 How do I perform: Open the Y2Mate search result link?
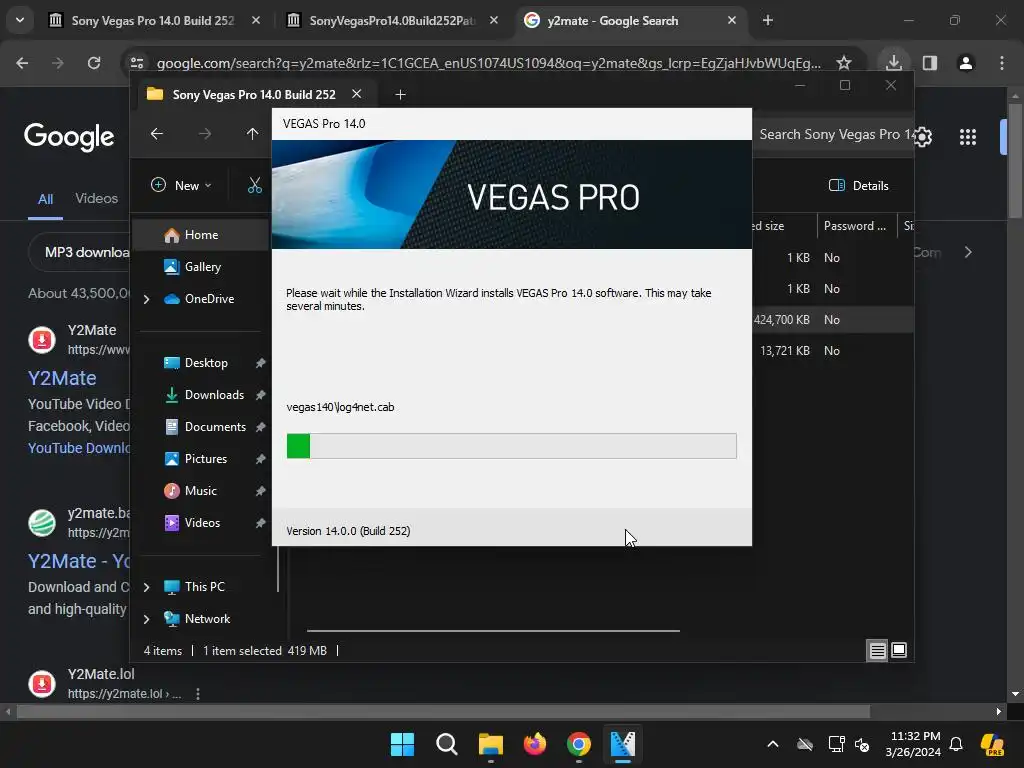[62, 378]
